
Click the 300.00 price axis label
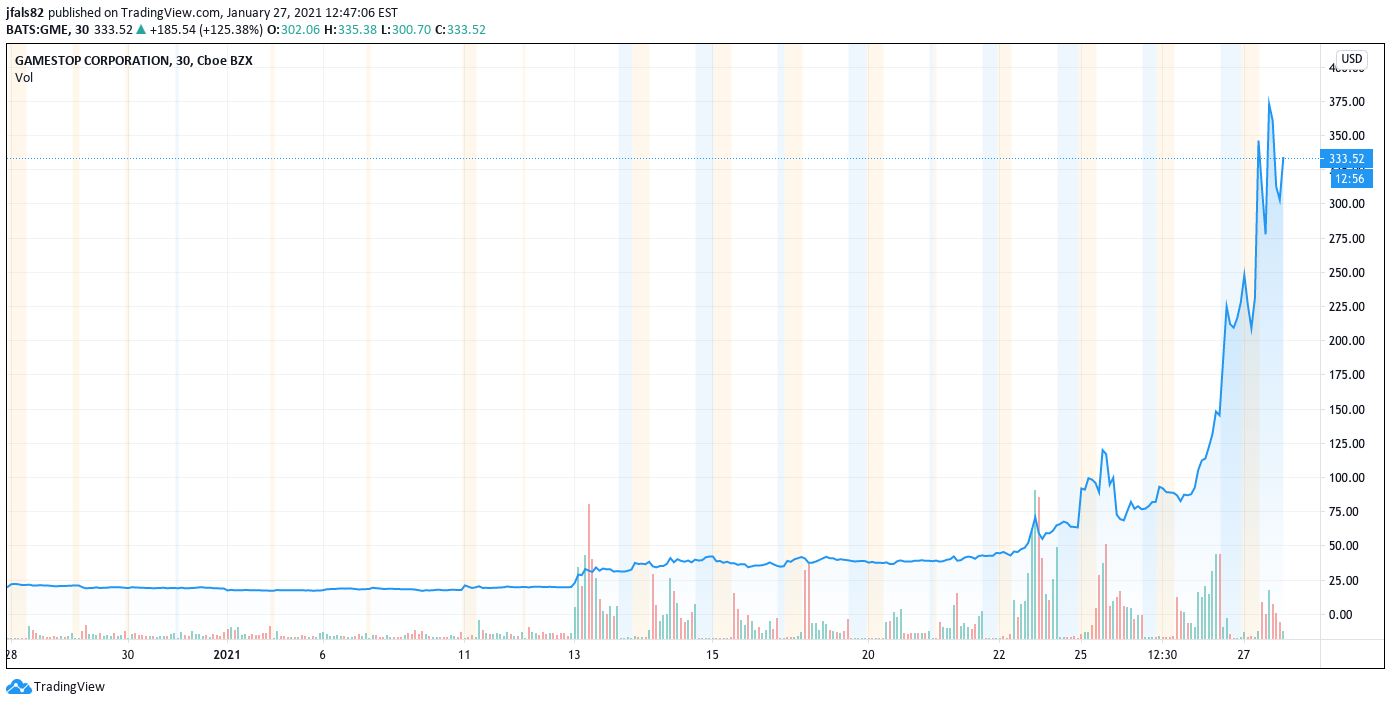tap(1346, 204)
